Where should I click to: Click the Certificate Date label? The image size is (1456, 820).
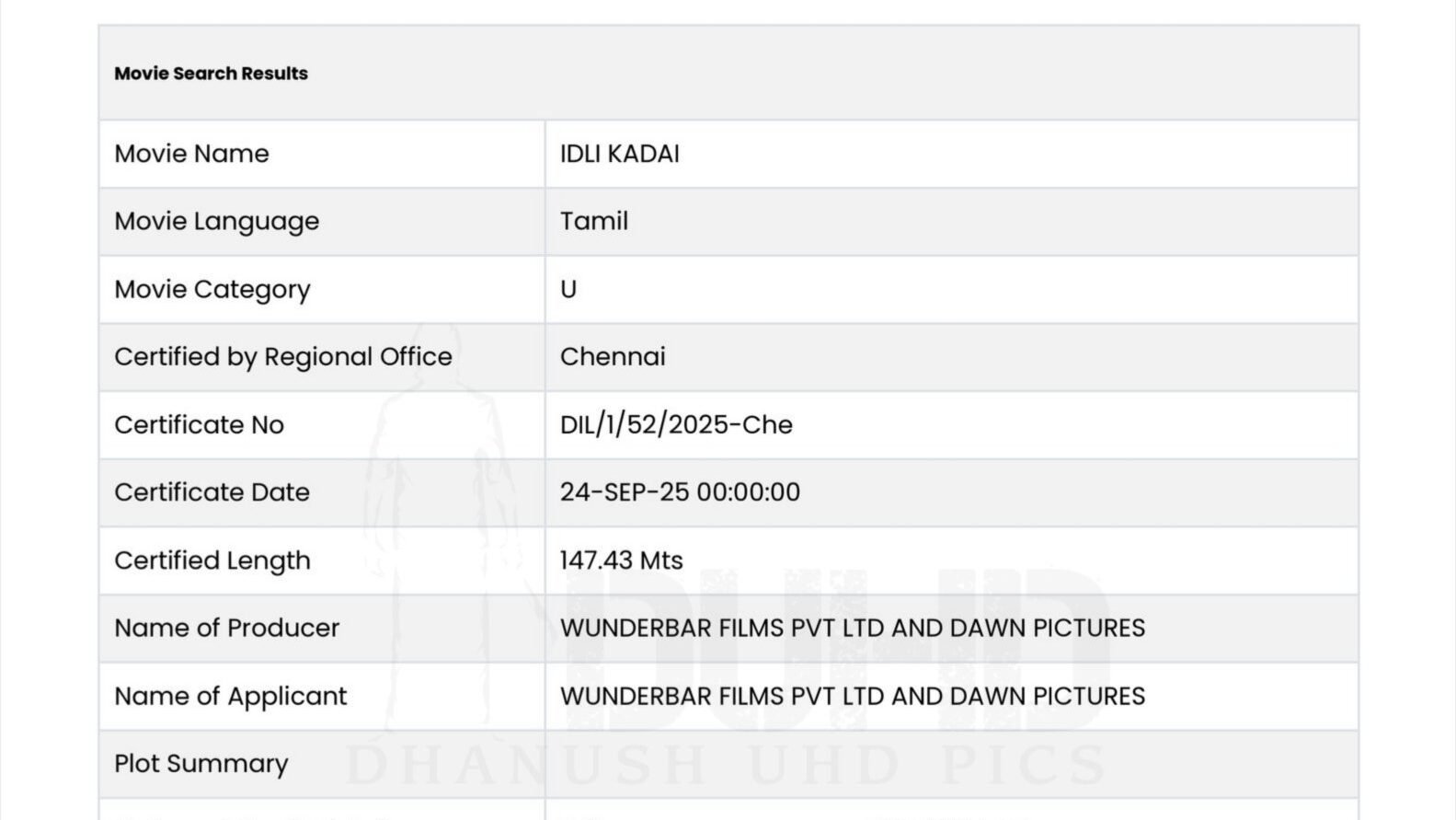coord(212,491)
